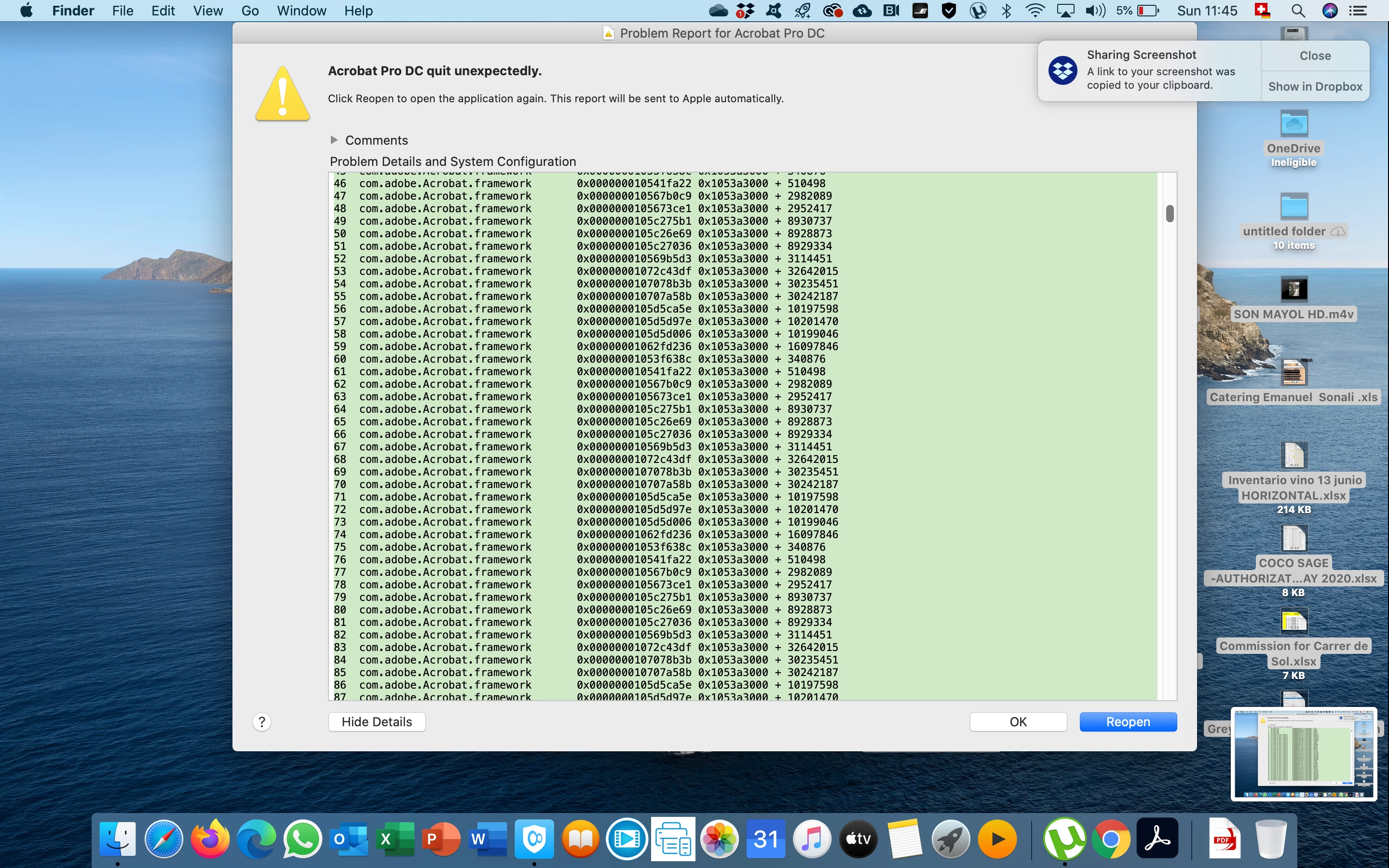Select Catering Emanuel Sonali .xls file

(1294, 382)
